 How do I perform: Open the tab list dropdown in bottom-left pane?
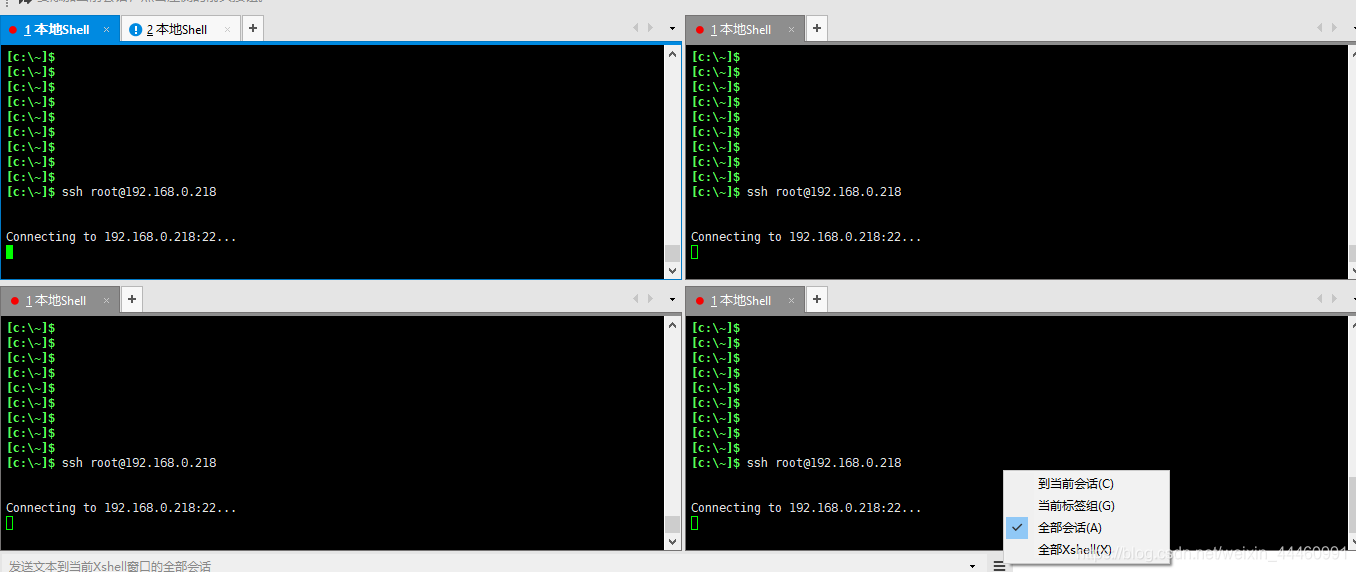672,299
